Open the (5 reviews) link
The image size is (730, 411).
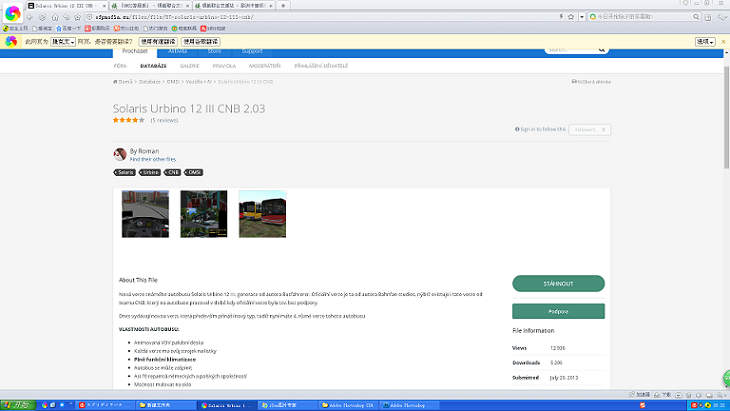164,121
